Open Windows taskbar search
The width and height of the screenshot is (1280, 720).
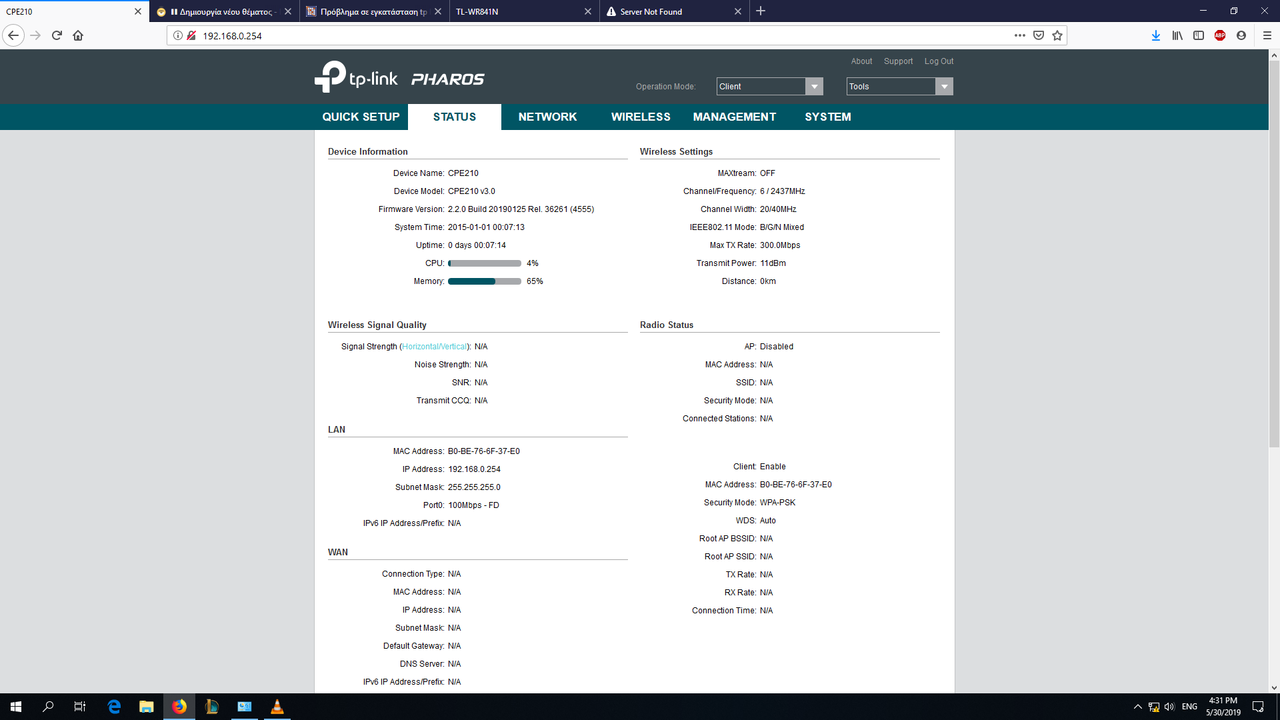tap(48, 707)
